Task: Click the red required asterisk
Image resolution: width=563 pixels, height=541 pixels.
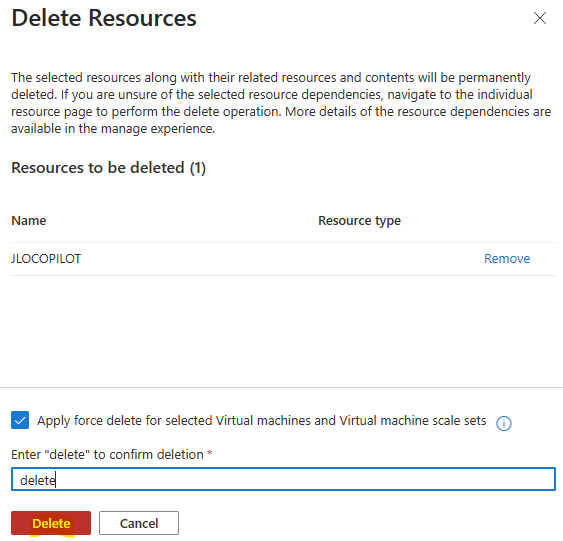Action: [x=210, y=453]
